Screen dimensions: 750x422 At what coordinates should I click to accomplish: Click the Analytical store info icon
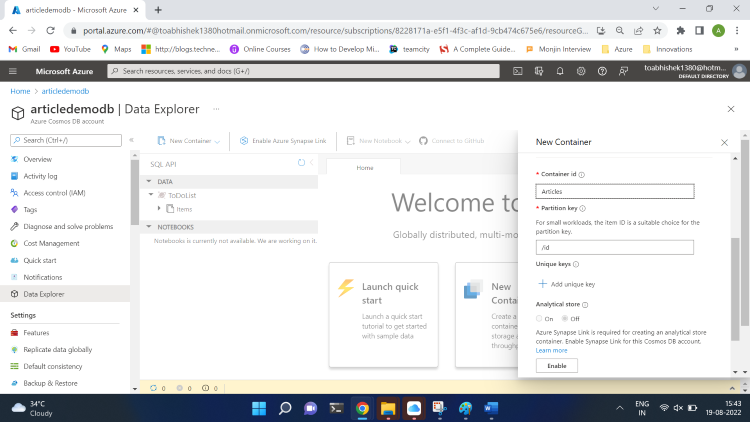[585, 305]
